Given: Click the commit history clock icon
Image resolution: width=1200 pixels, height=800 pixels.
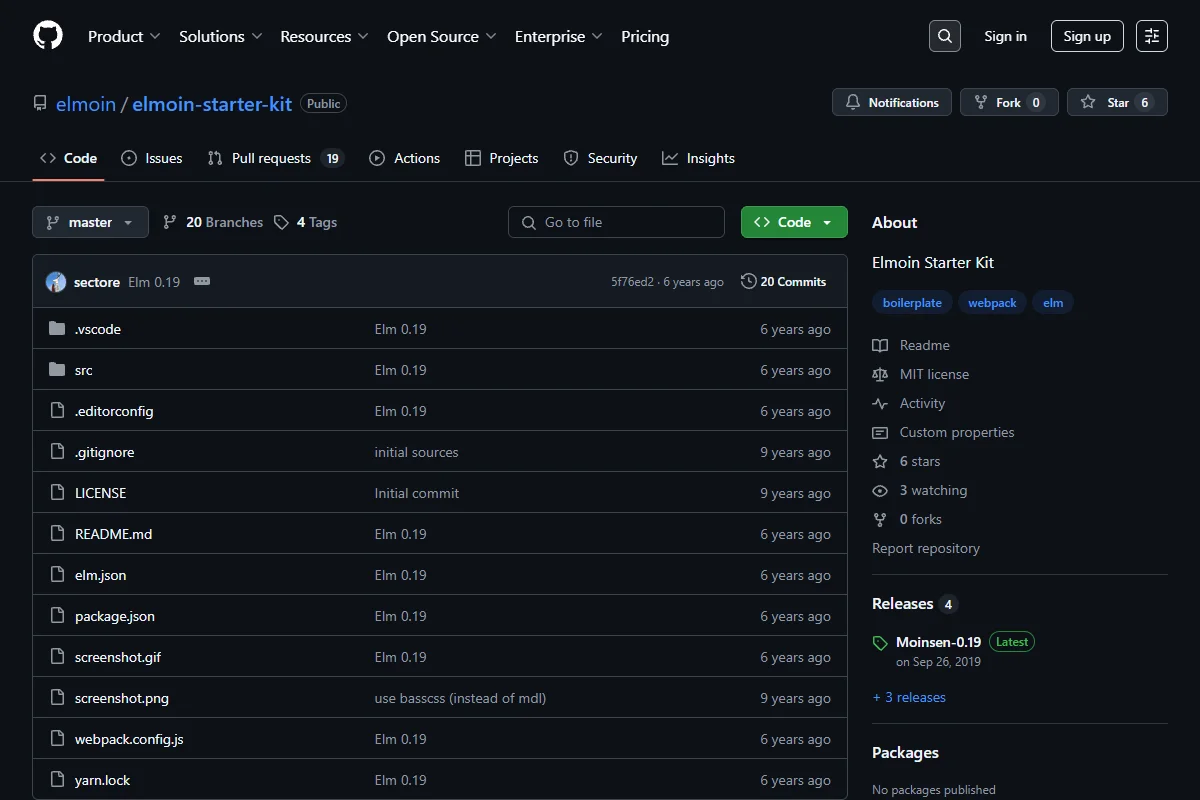Looking at the screenshot, I should pos(748,281).
